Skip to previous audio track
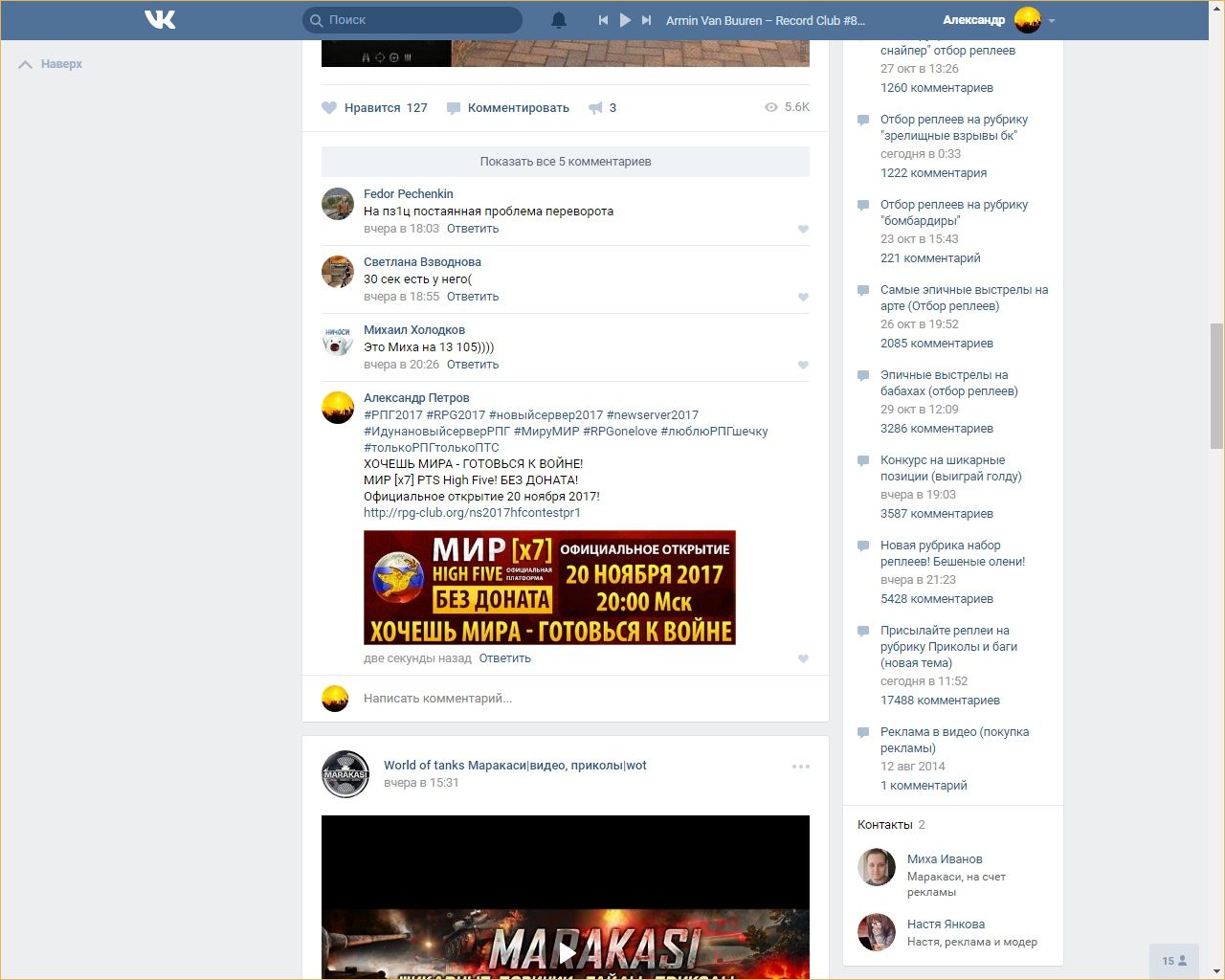This screenshot has height=980, width=1225. [x=603, y=20]
